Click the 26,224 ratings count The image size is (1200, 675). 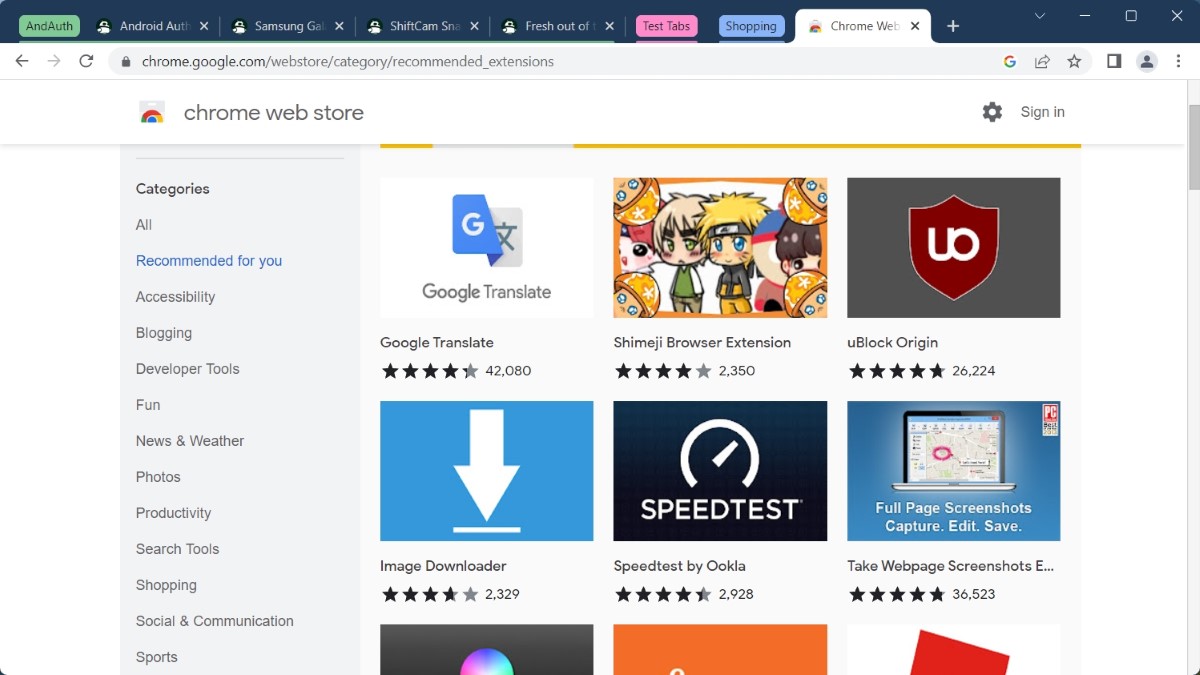(x=974, y=371)
